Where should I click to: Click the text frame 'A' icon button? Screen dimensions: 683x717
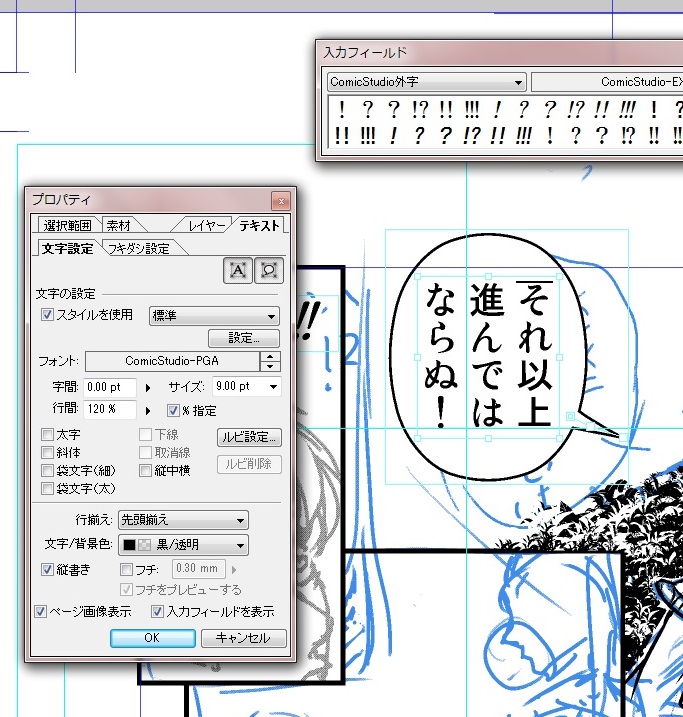coord(238,270)
